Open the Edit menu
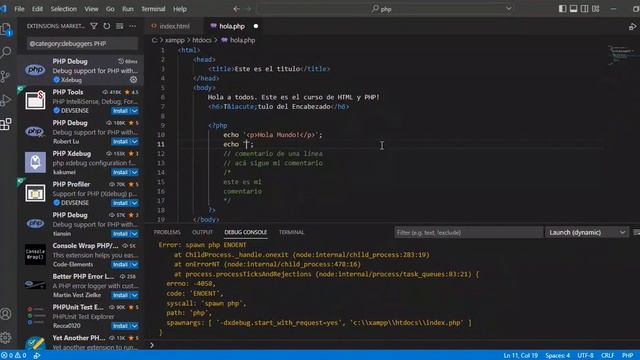Viewport: 640px width, 360px height. point(37,9)
